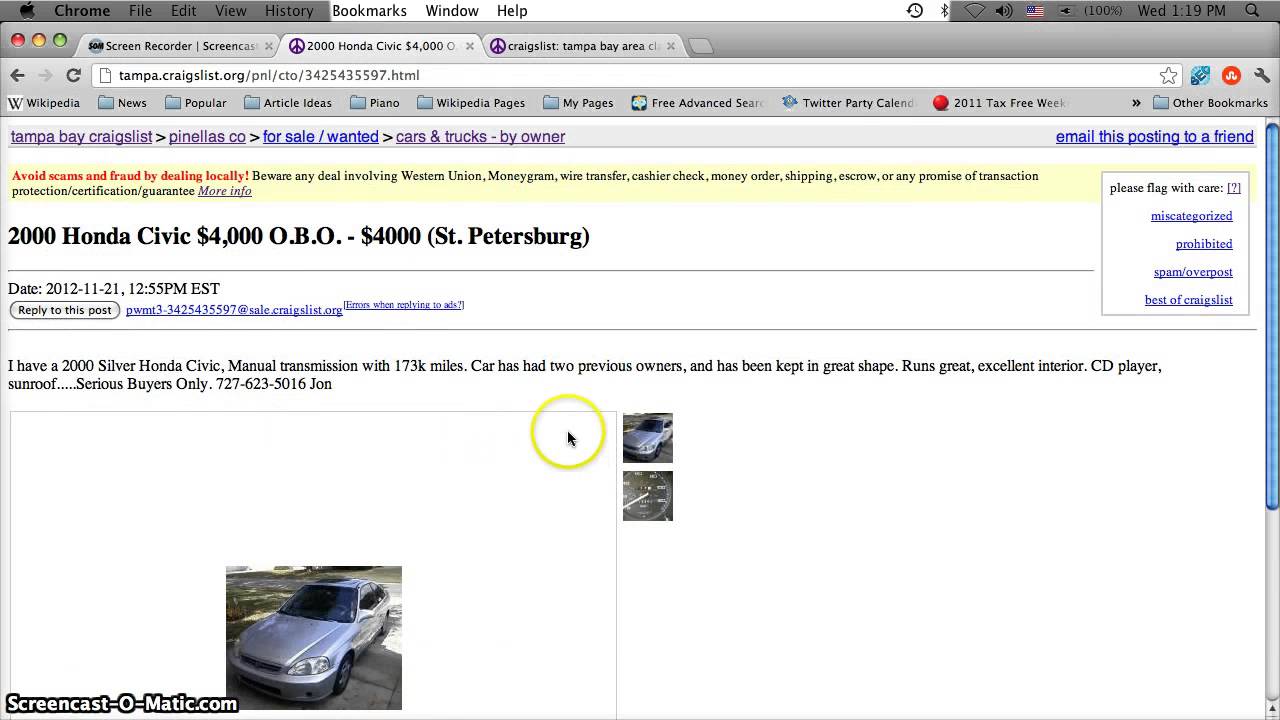Click the browser Forward arrow
This screenshot has height=720, width=1280.
tap(45, 75)
